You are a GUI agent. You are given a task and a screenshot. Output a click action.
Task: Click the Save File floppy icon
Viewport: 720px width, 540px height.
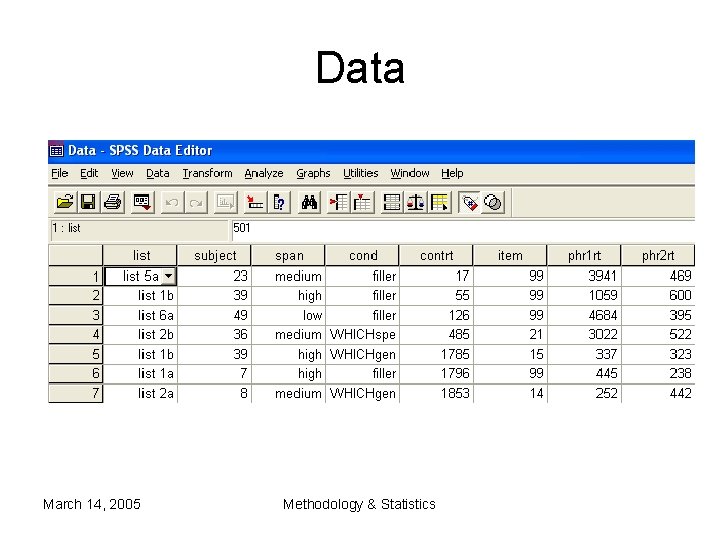[x=88, y=202]
